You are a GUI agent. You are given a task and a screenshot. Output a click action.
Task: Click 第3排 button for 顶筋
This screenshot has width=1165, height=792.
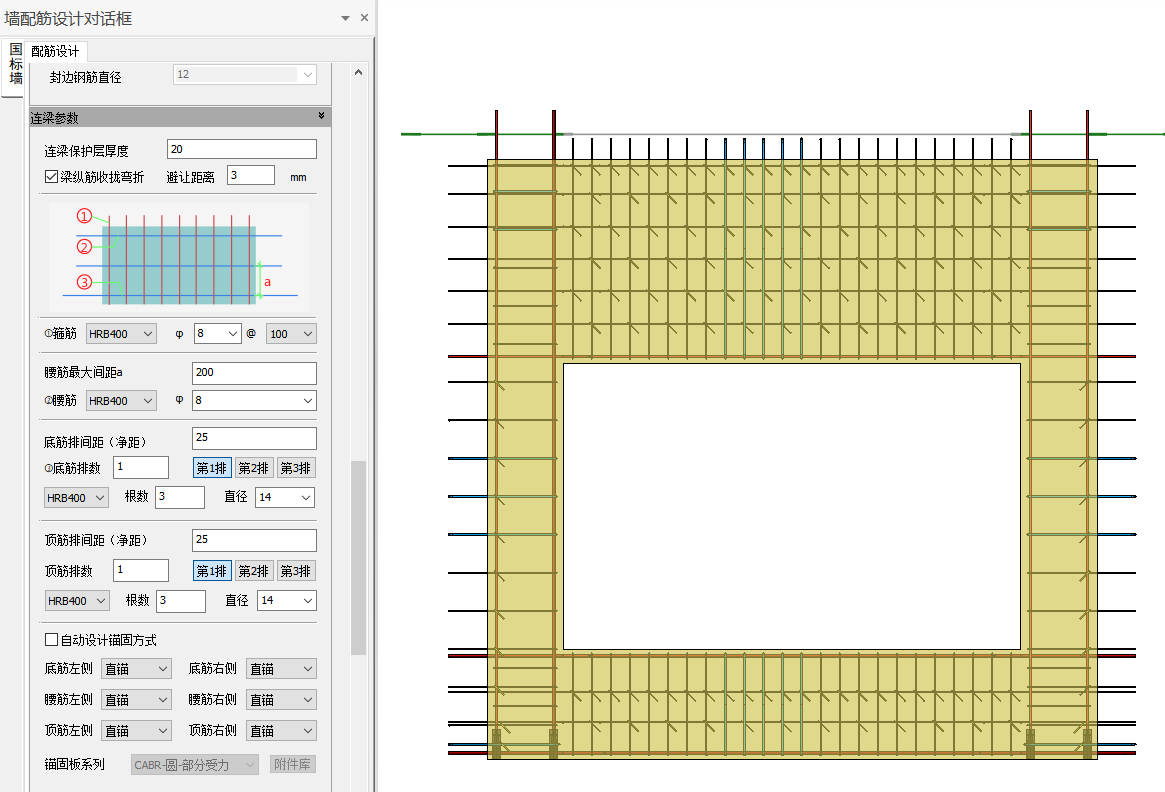coord(295,571)
